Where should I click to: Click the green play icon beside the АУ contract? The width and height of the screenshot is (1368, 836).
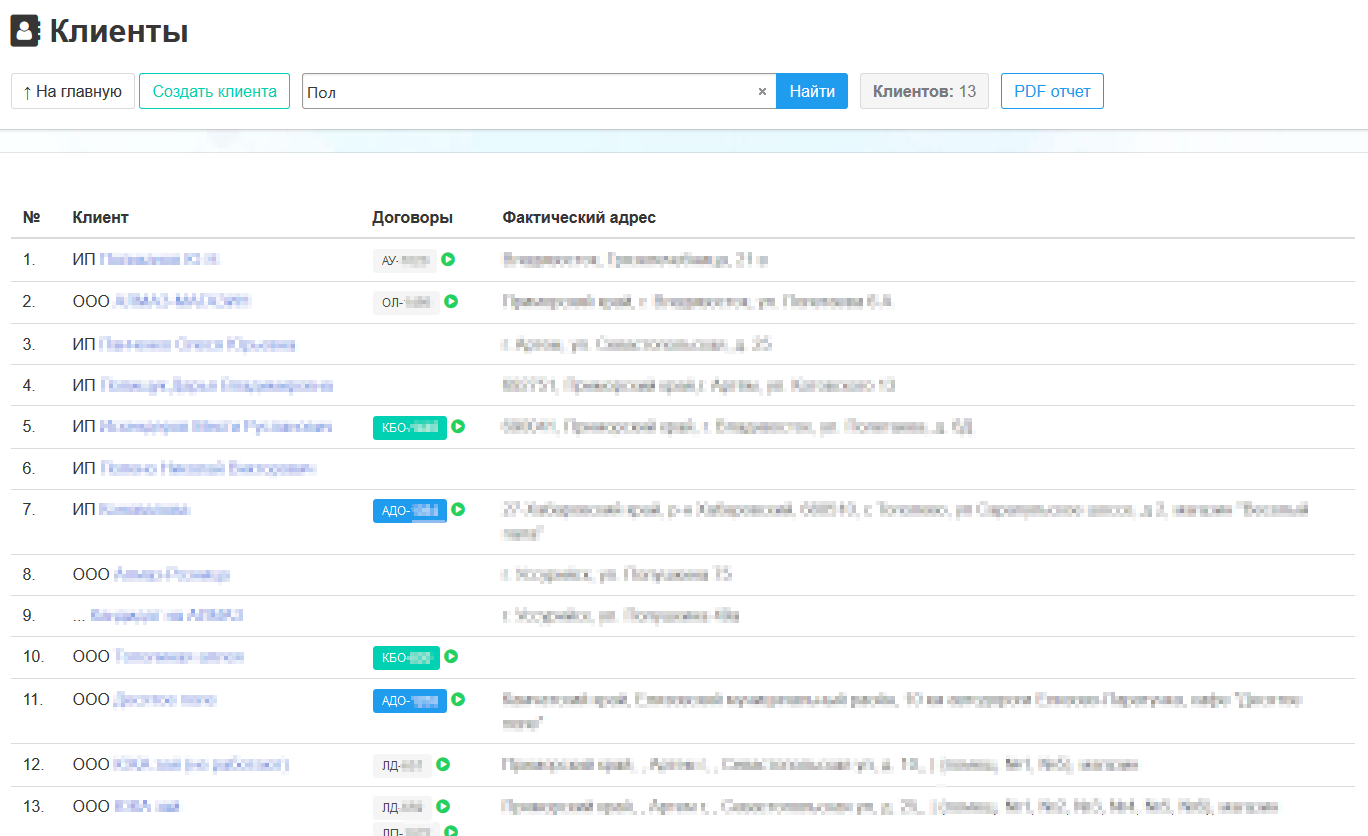pos(448,260)
